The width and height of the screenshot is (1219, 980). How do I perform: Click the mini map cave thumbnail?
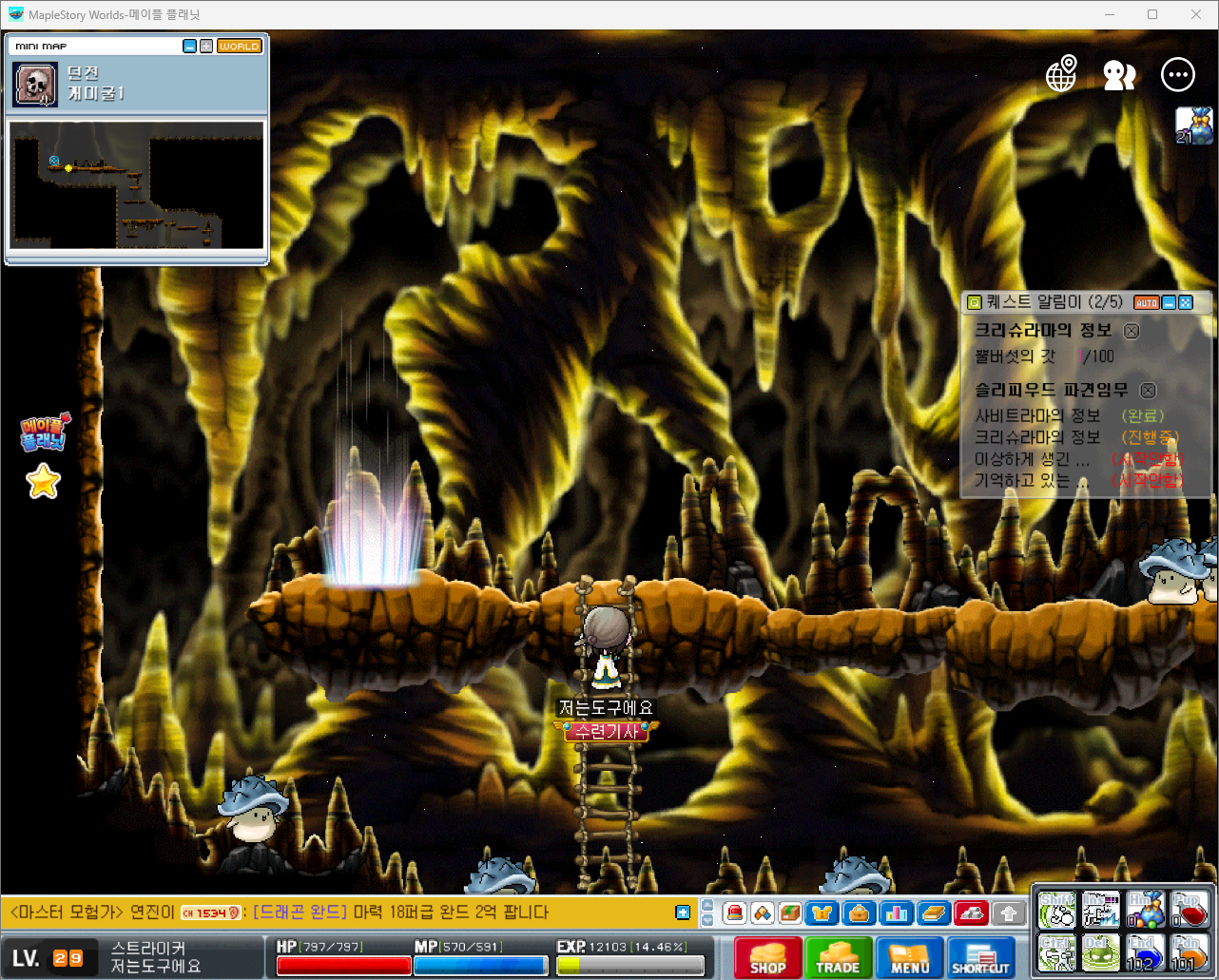coord(137,184)
